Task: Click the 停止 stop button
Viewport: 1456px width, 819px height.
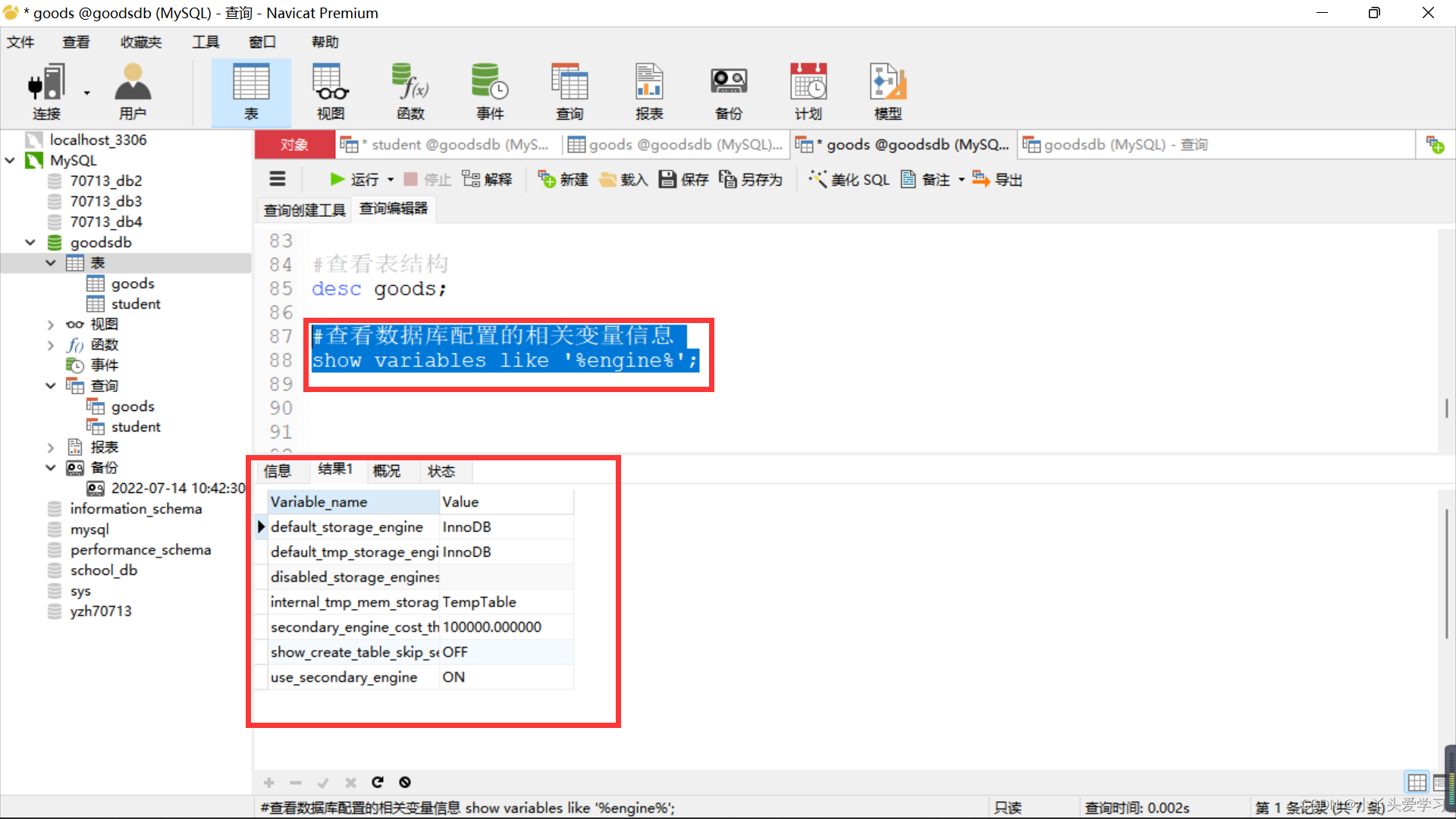Action: point(428,179)
